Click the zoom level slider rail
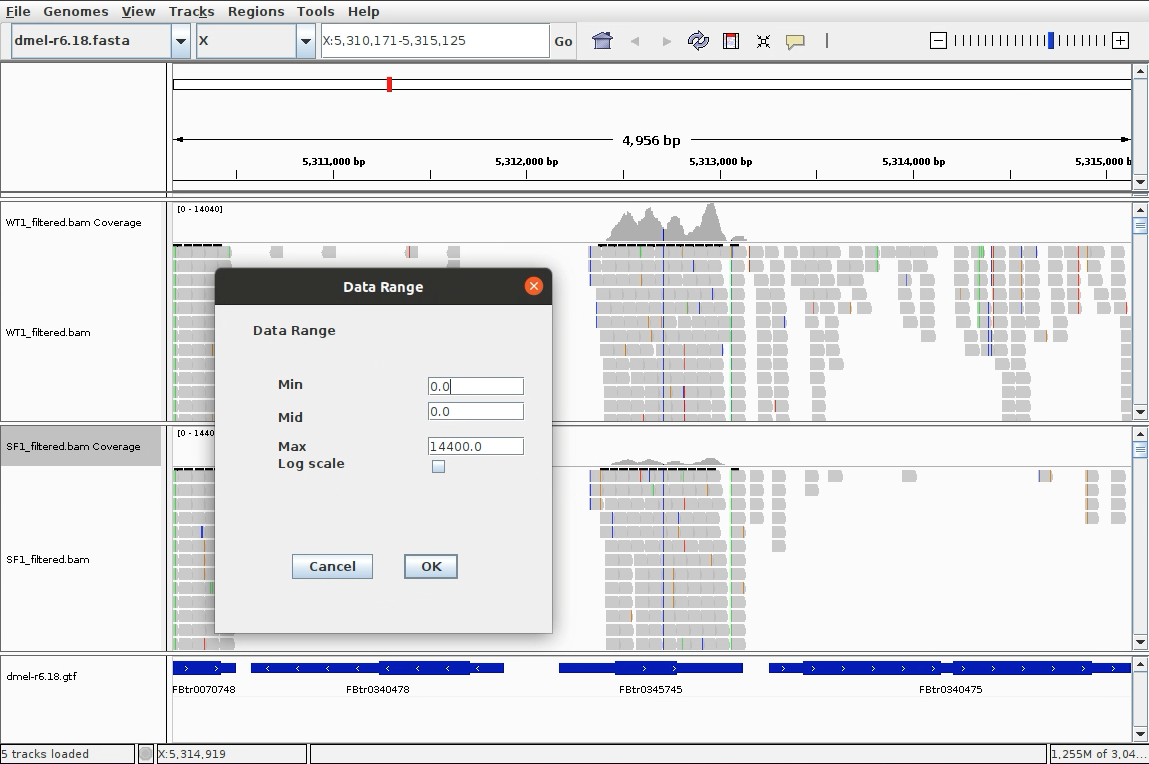The width and height of the screenshot is (1149, 764). point(1030,41)
